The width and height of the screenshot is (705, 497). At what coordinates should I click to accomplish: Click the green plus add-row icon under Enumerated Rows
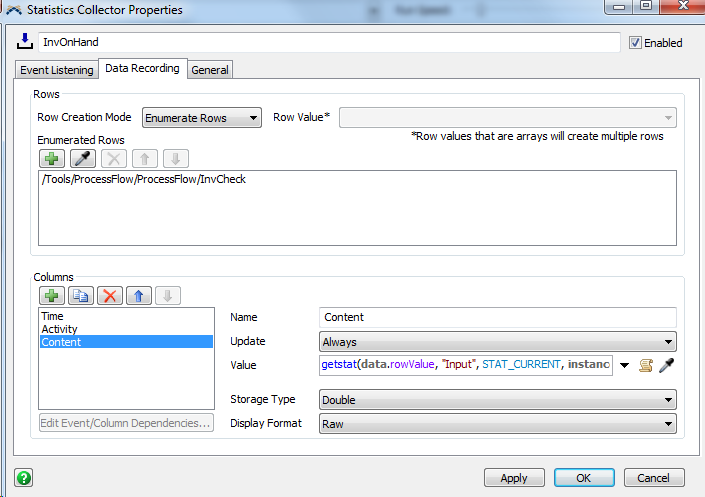52,158
